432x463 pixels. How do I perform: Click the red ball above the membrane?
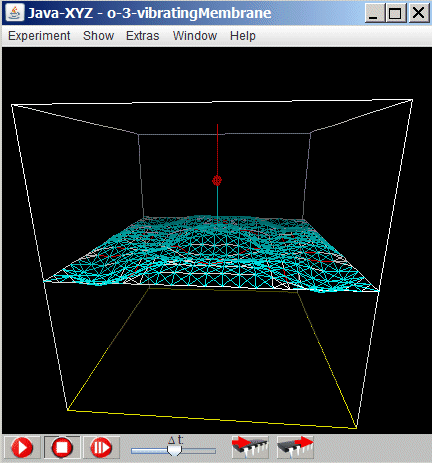tap(217, 180)
